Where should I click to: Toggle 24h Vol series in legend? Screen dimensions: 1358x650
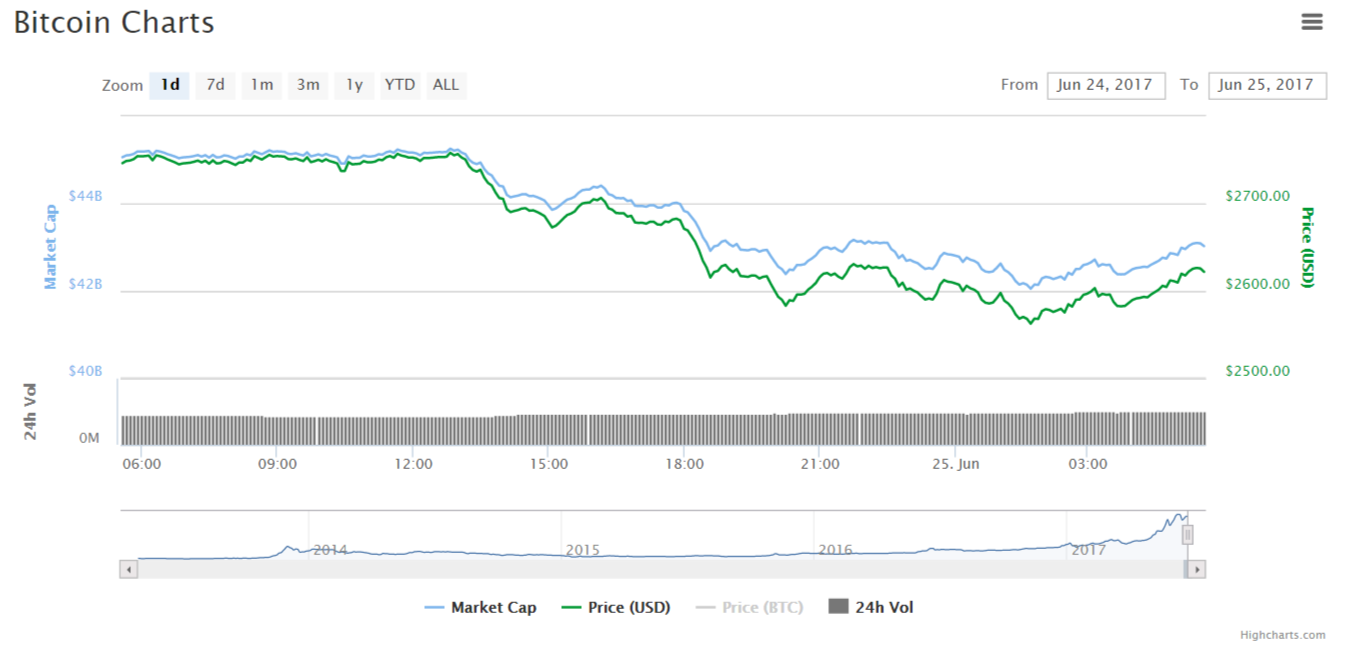click(x=871, y=607)
